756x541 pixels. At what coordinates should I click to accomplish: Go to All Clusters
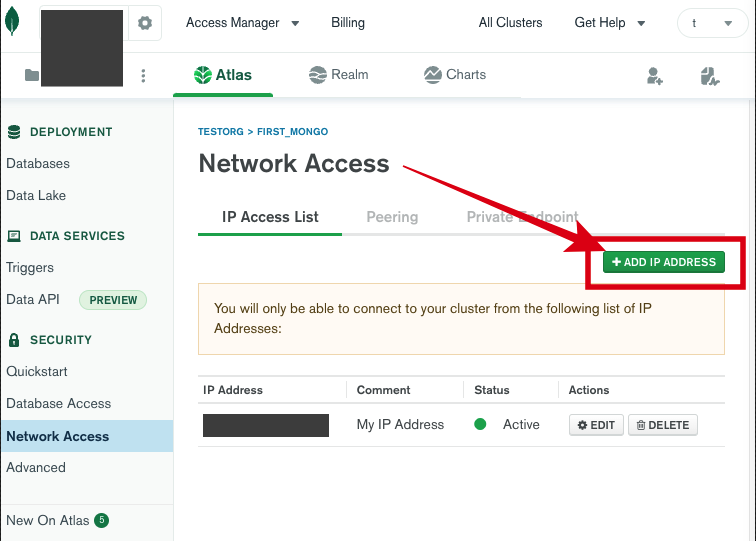(x=510, y=23)
